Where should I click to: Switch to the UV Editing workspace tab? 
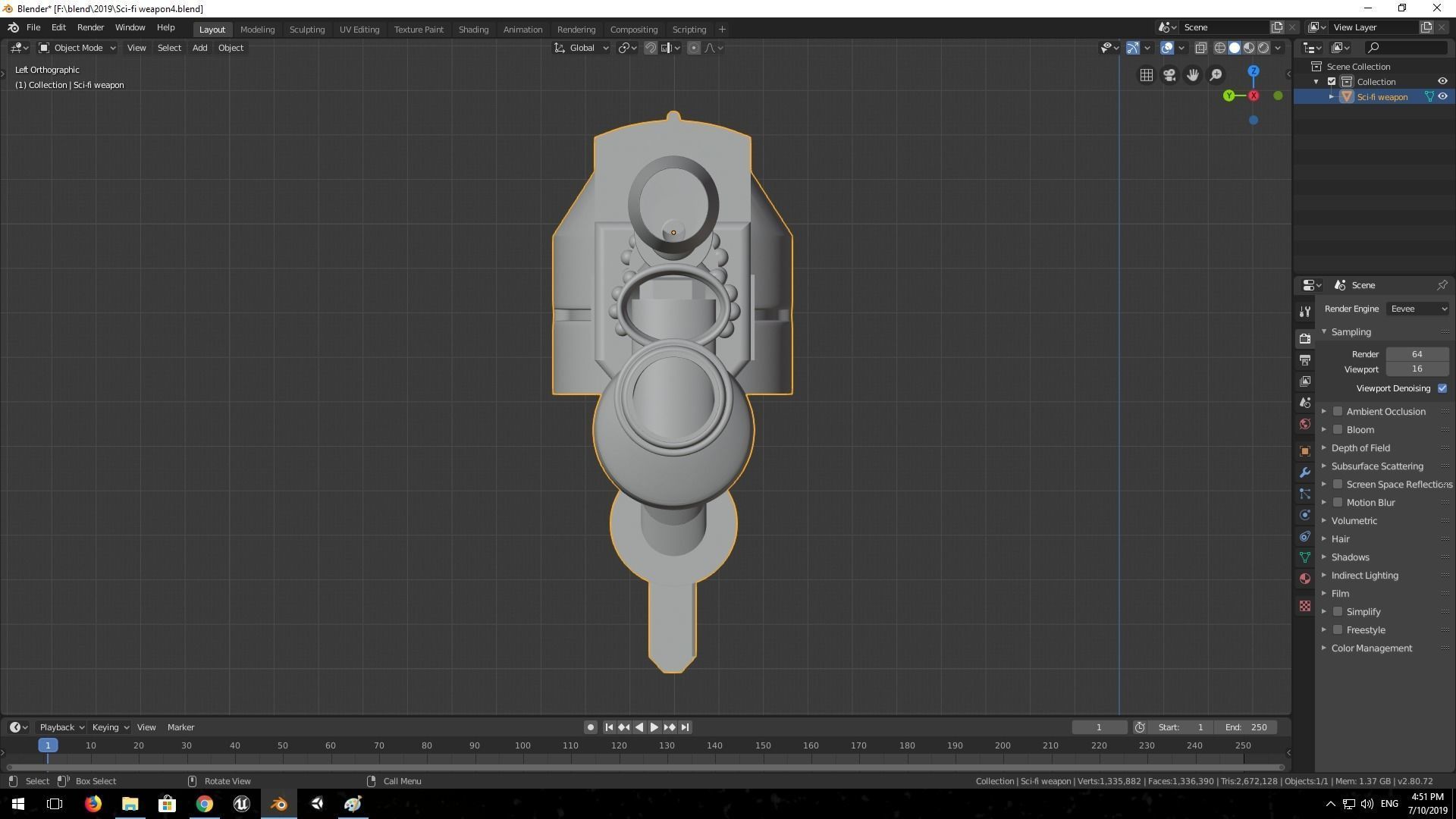click(x=359, y=30)
